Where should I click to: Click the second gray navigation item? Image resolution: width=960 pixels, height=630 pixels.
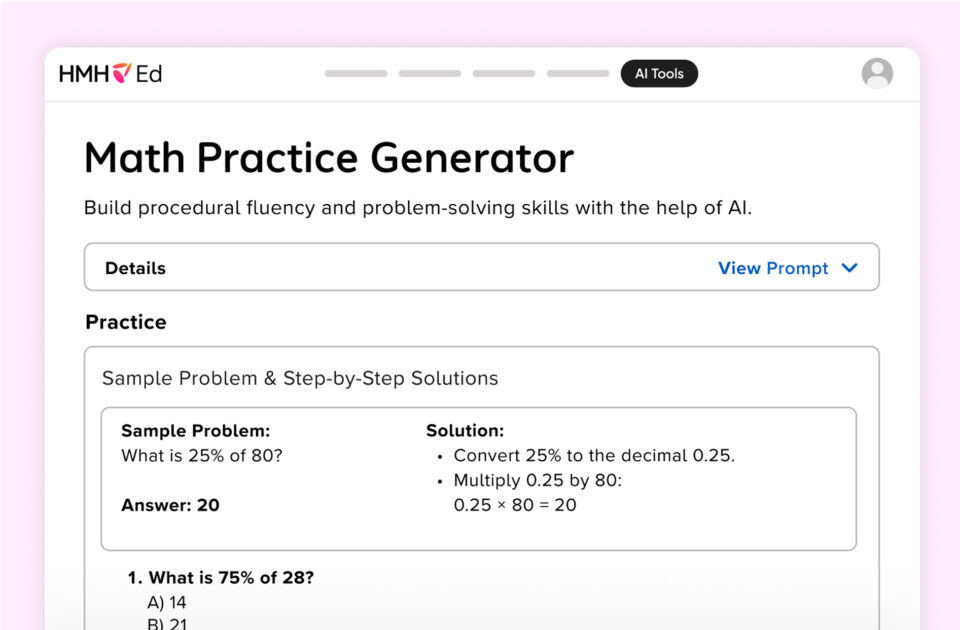429,73
